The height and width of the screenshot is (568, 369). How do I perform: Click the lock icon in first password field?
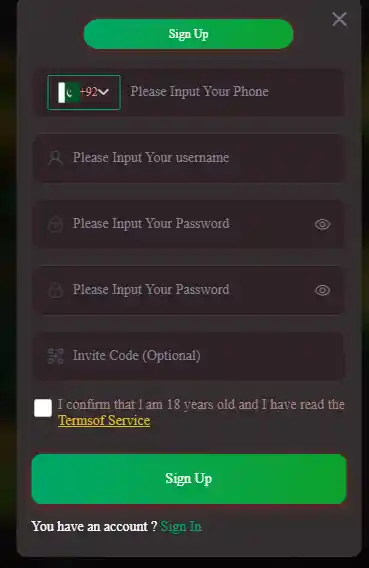[55, 224]
